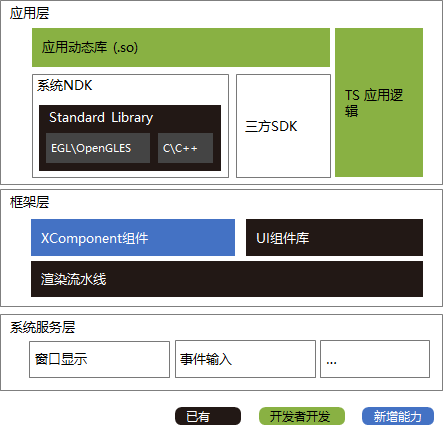Click the green 开发者开发 legend pill
The width and height of the screenshot is (443, 431).
pos(302,416)
